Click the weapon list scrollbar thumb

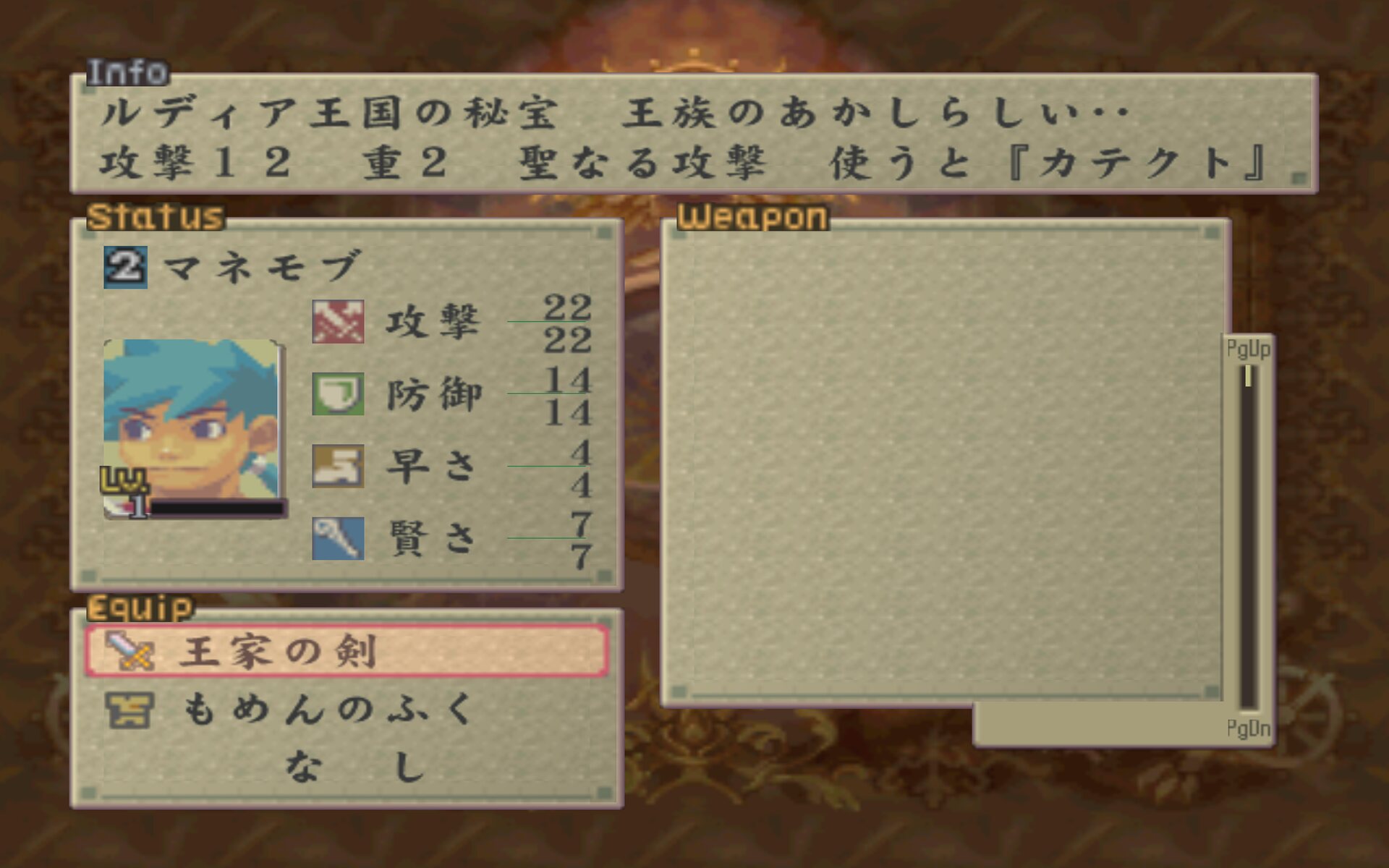(x=1248, y=376)
